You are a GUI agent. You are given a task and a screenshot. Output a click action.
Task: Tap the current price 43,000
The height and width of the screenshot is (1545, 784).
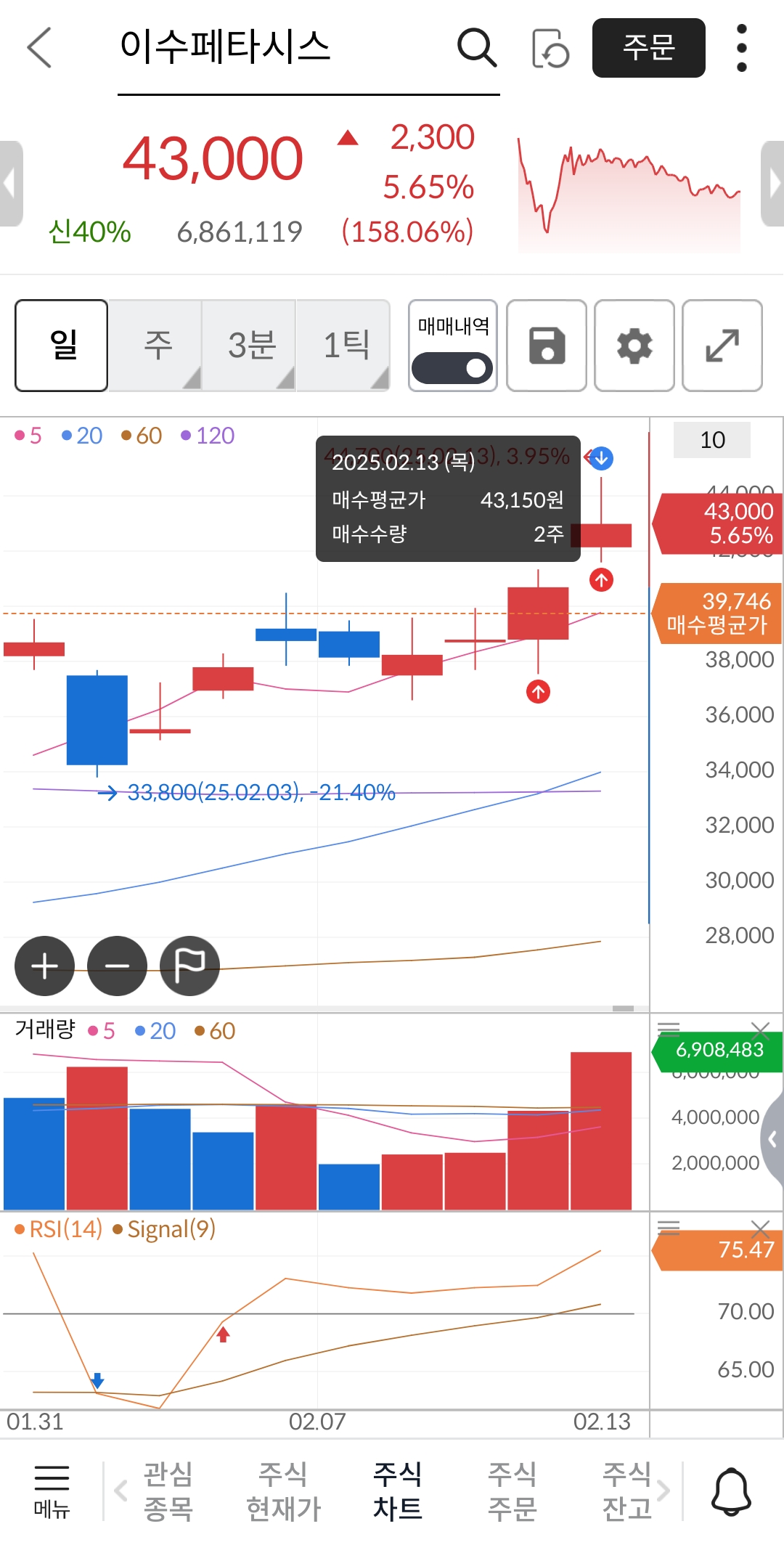pyautogui.click(x=212, y=158)
